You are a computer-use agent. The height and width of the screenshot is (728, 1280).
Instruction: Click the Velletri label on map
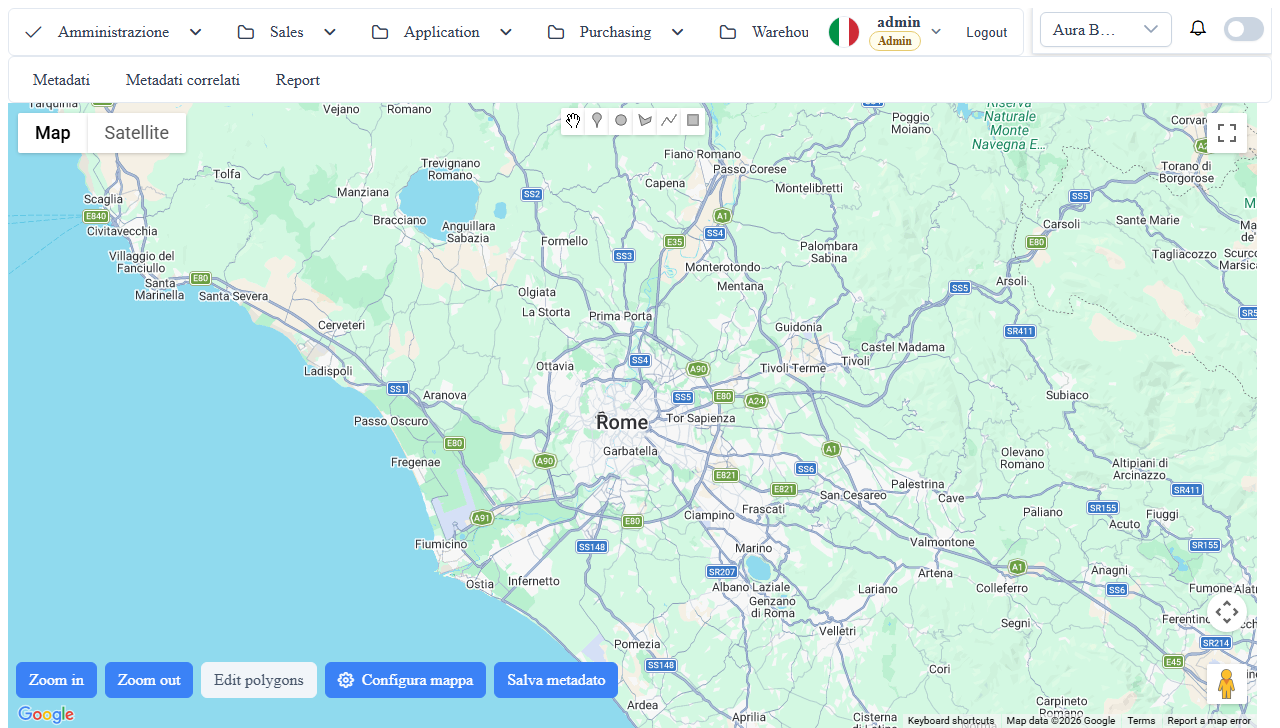tap(837, 631)
